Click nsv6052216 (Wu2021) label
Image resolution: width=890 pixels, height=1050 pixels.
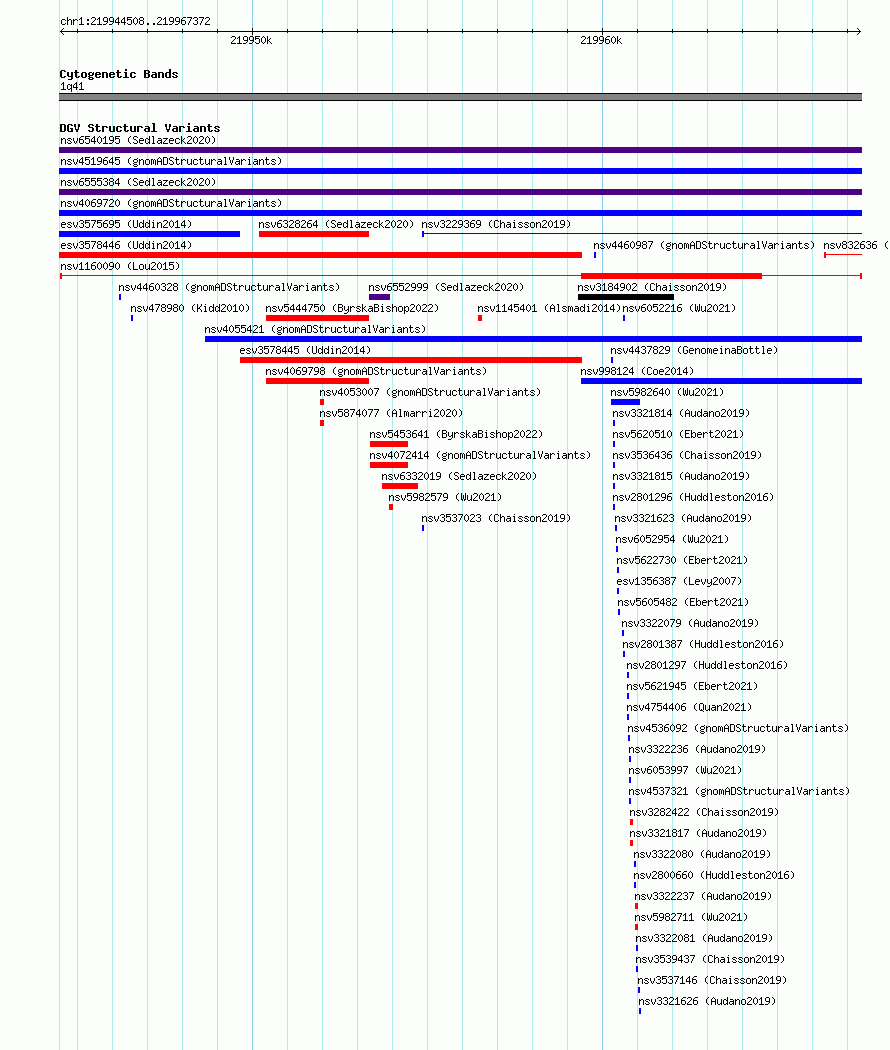pos(680,308)
